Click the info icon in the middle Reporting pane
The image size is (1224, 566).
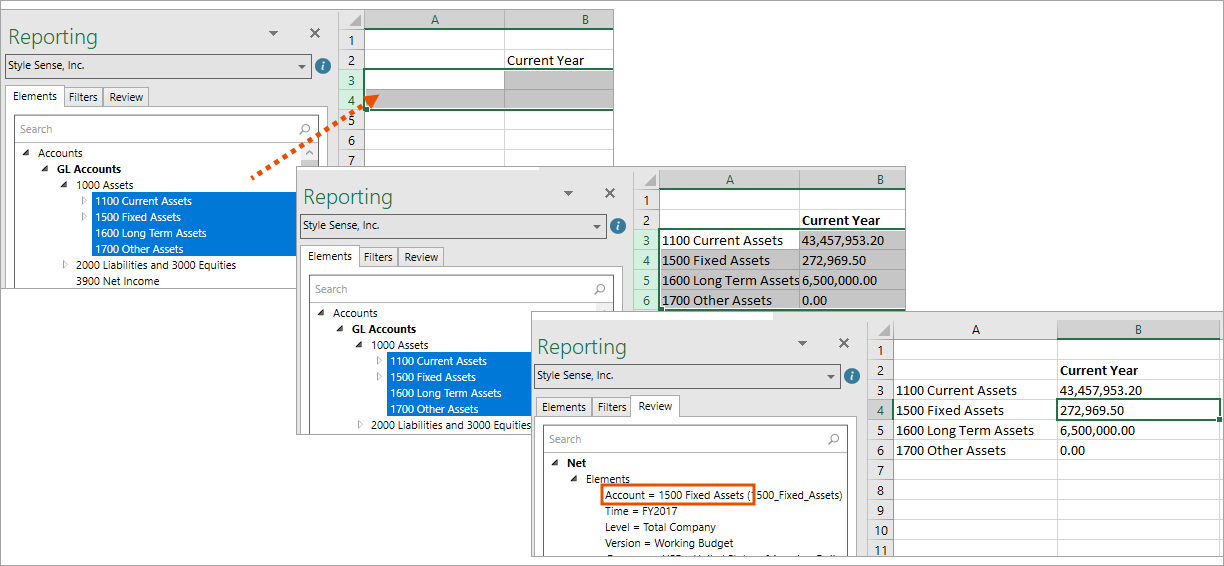tap(618, 226)
